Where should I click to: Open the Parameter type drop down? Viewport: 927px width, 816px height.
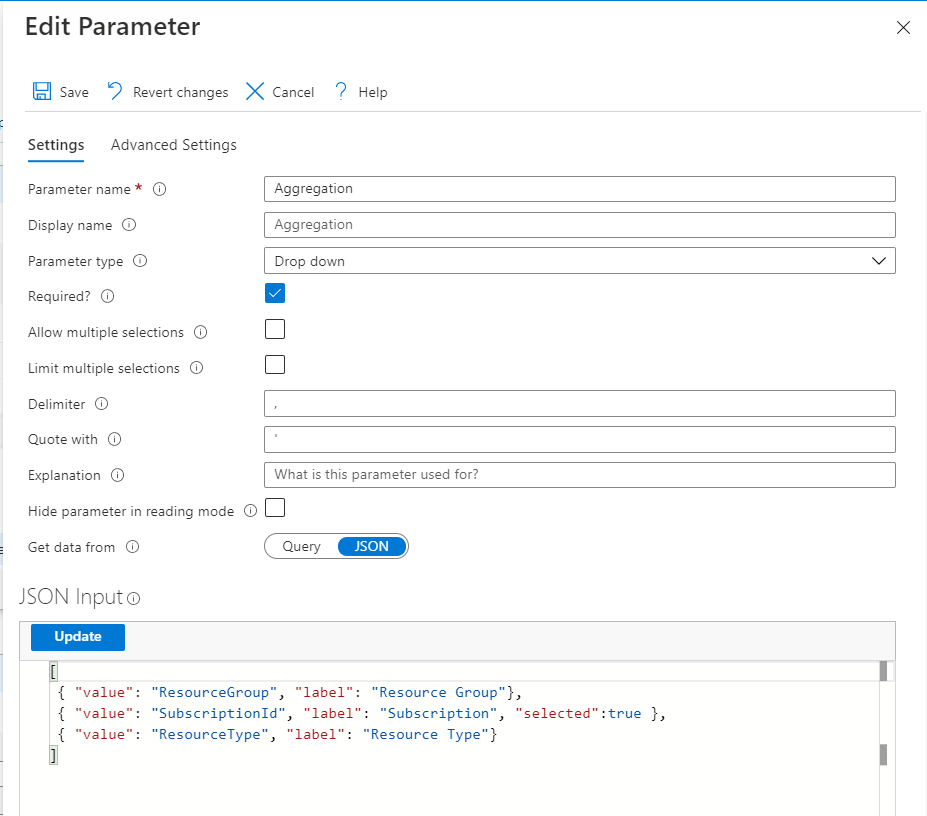pos(579,261)
